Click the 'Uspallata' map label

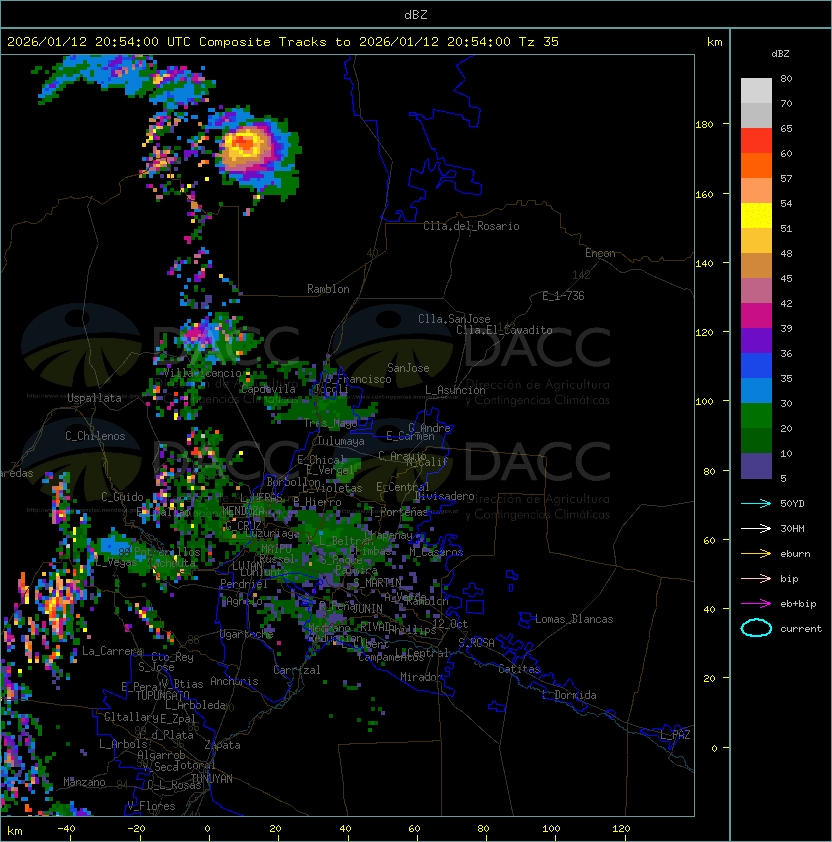(94, 398)
